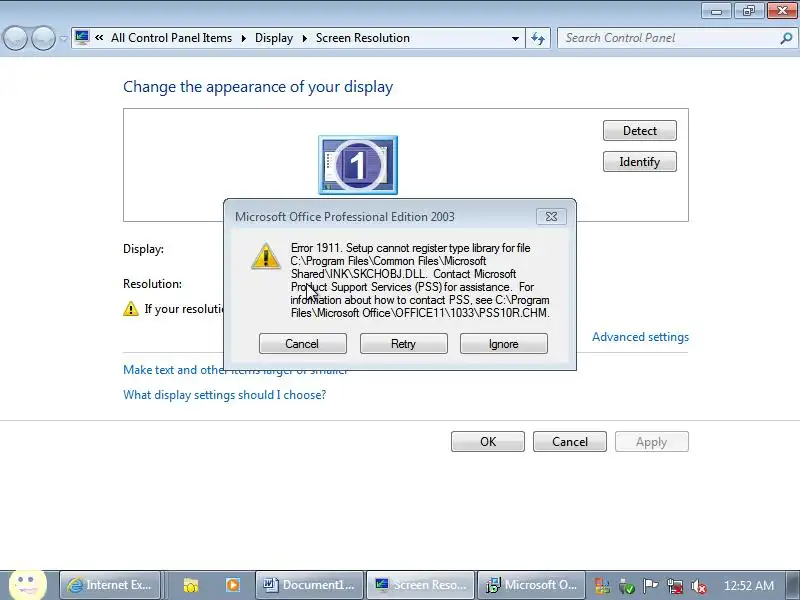Click Cancel in Screen Resolution window
Image resolution: width=800 pixels, height=600 pixels.
(x=570, y=441)
